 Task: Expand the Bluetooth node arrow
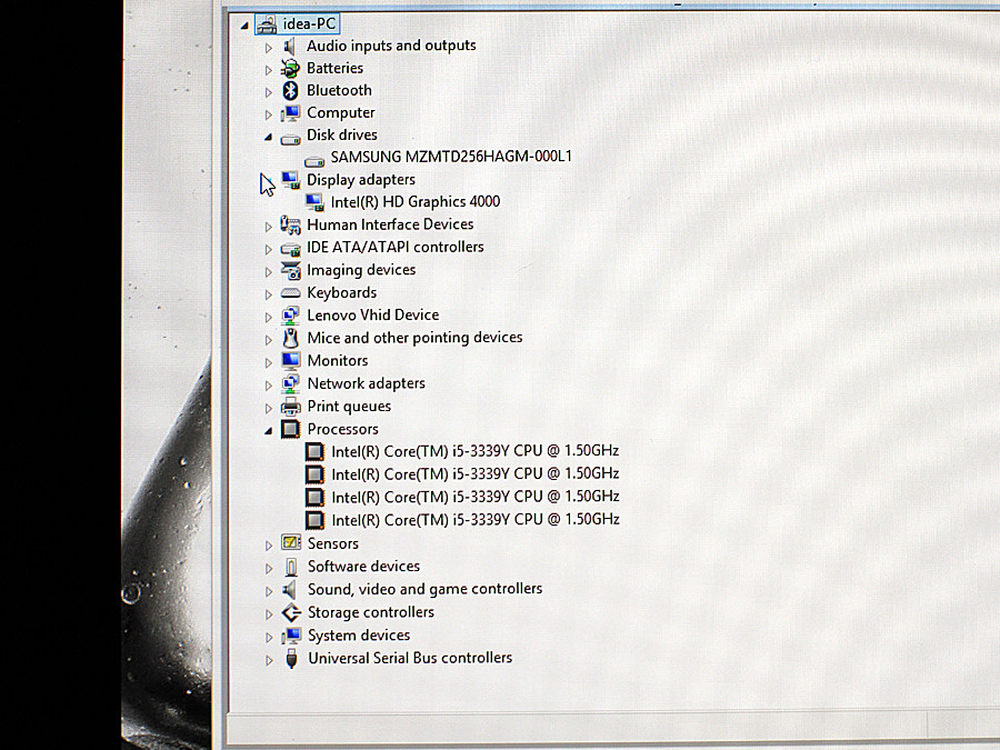[x=268, y=92]
